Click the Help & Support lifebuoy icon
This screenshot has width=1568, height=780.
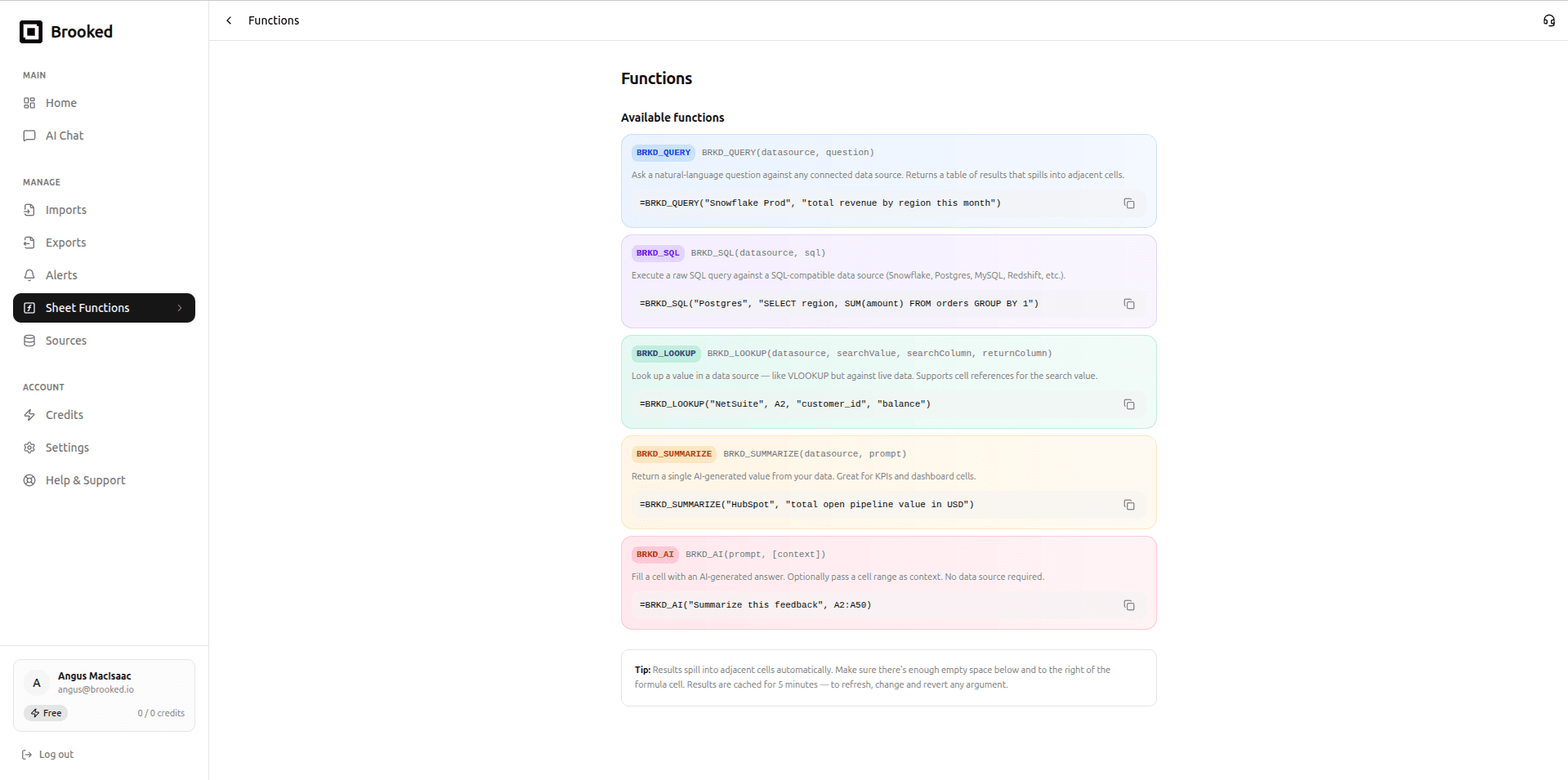click(29, 480)
